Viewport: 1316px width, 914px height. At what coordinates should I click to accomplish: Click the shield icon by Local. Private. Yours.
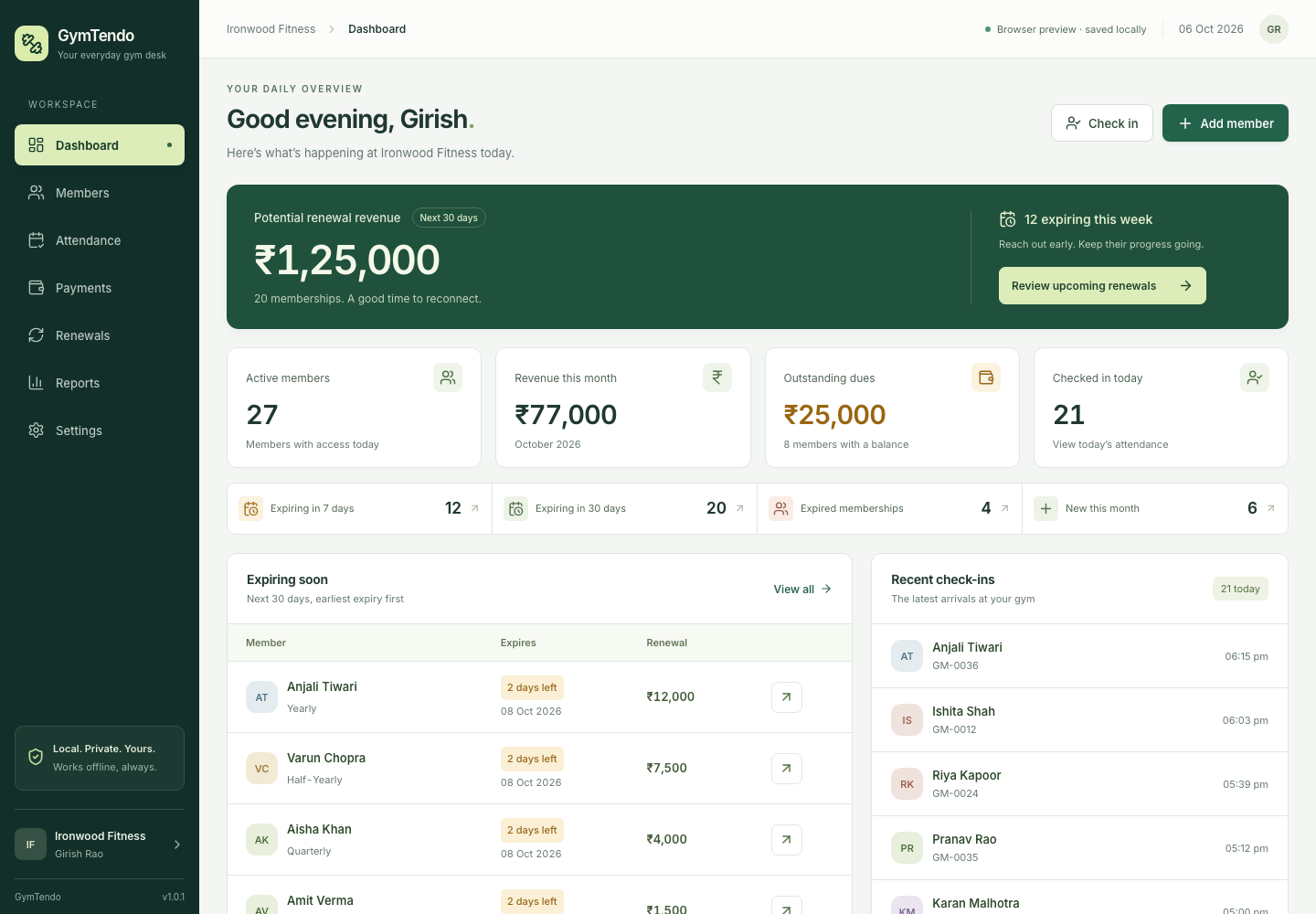(36, 758)
